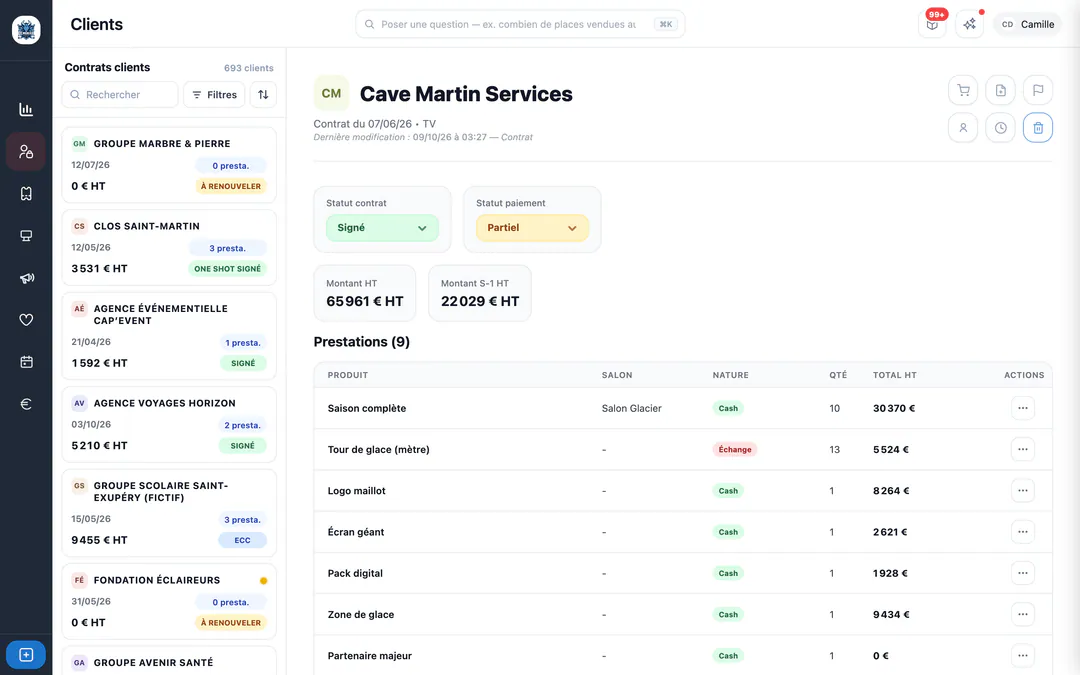Screen dimensions: 1080x675
Task: Open actions menu for Saison complète
Action: click(x=1023, y=408)
